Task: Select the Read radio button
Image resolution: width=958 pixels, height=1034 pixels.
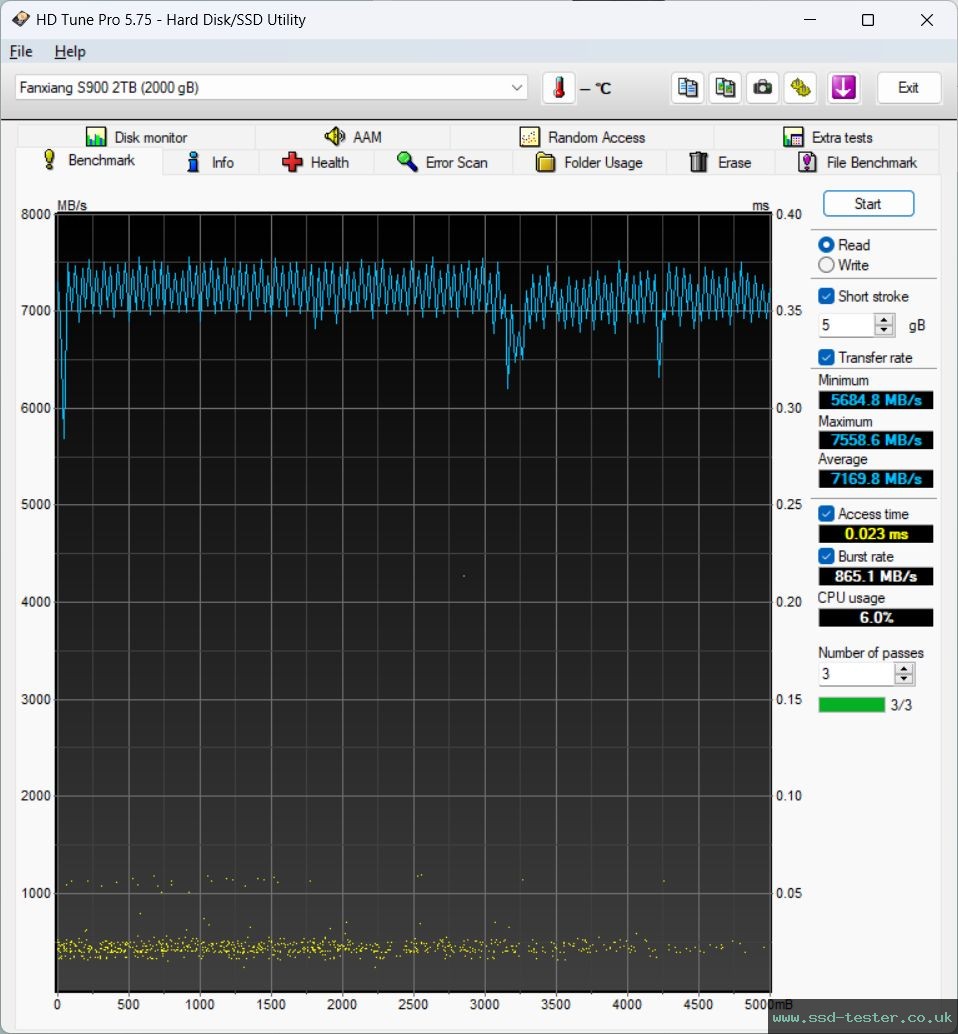Action: [x=826, y=245]
